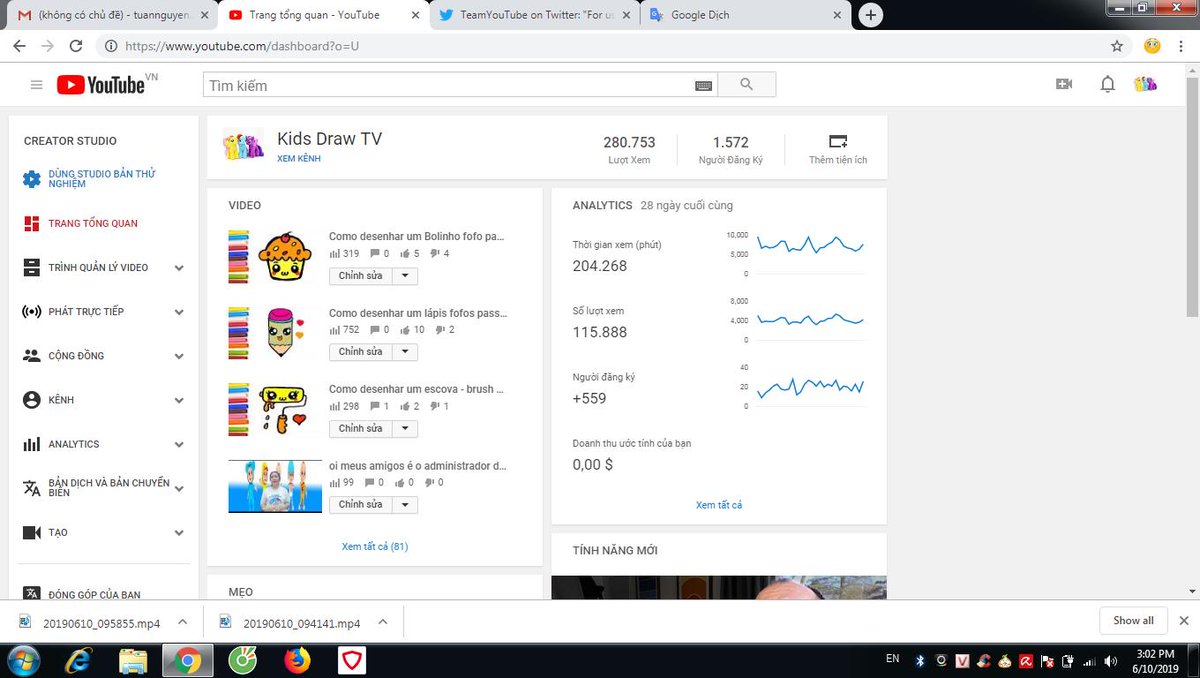Click the Cốc Cốc browser taskbar icon

point(242,660)
